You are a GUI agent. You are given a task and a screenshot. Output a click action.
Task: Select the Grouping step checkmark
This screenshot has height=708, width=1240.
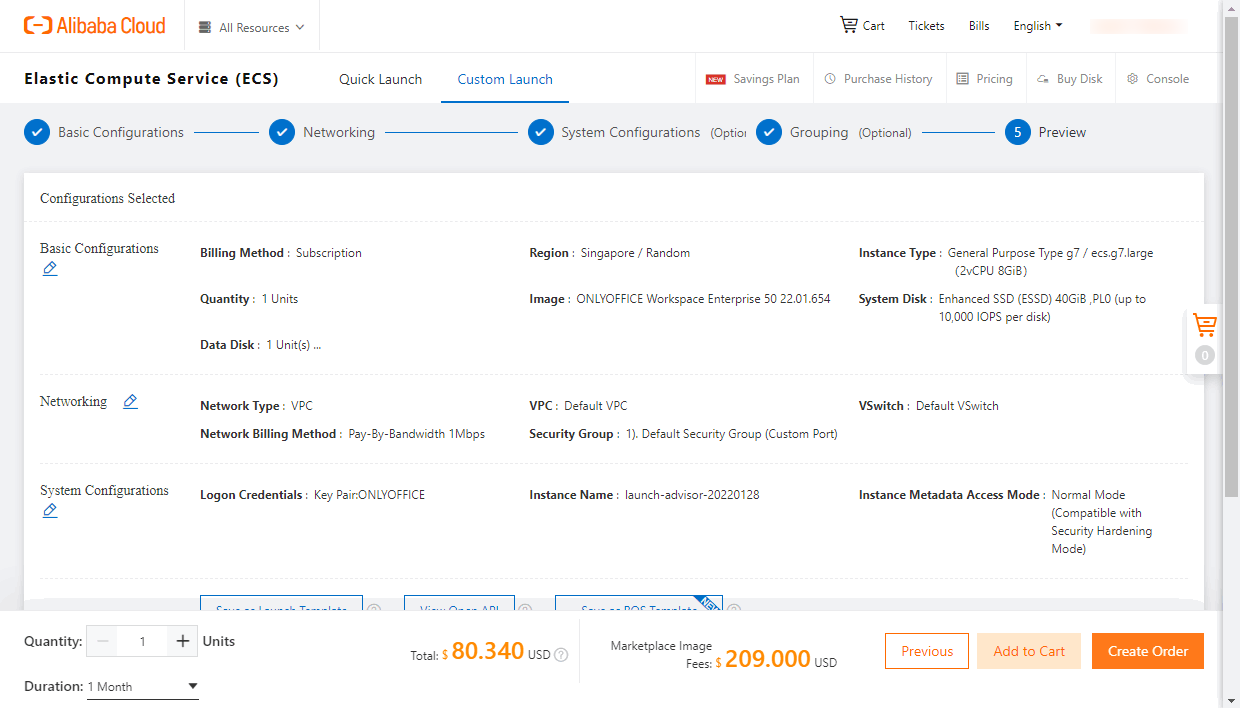coord(769,131)
